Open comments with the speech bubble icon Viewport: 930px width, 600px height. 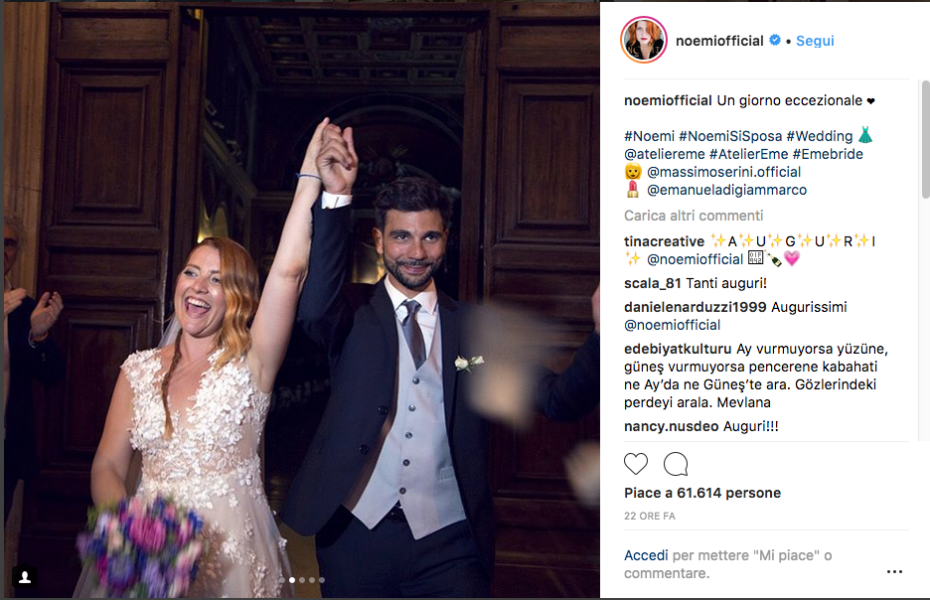676,464
